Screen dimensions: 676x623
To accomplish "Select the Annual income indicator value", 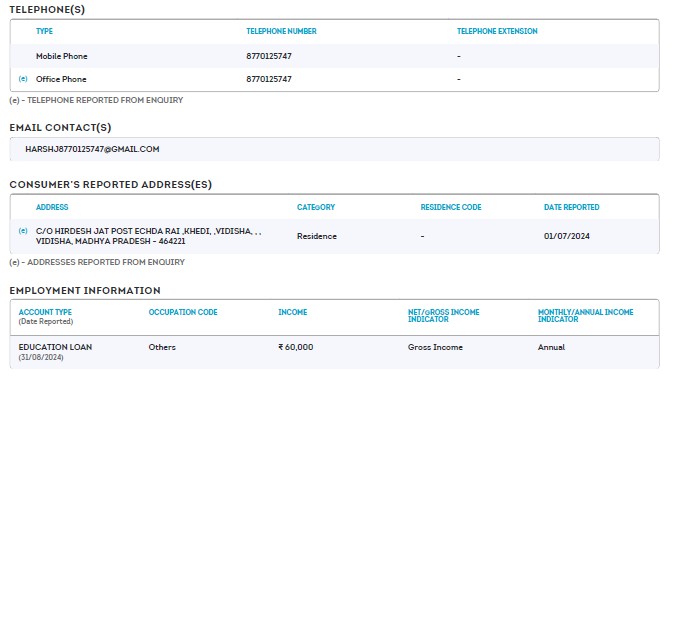I will coord(551,347).
